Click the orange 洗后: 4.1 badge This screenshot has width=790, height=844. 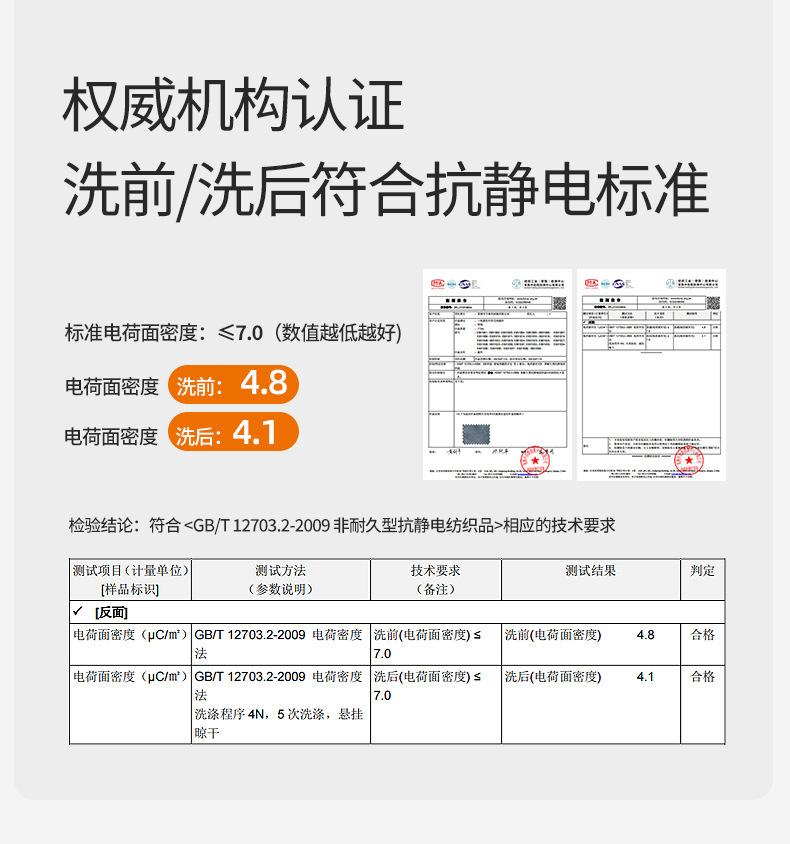(233, 432)
